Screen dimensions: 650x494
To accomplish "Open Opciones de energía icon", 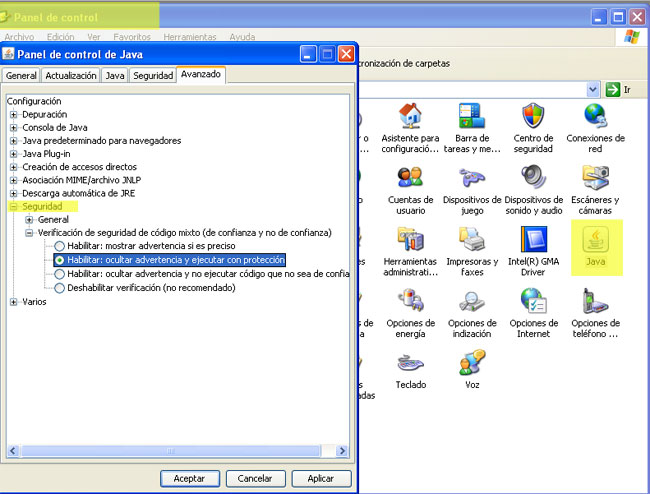I will (x=410, y=300).
